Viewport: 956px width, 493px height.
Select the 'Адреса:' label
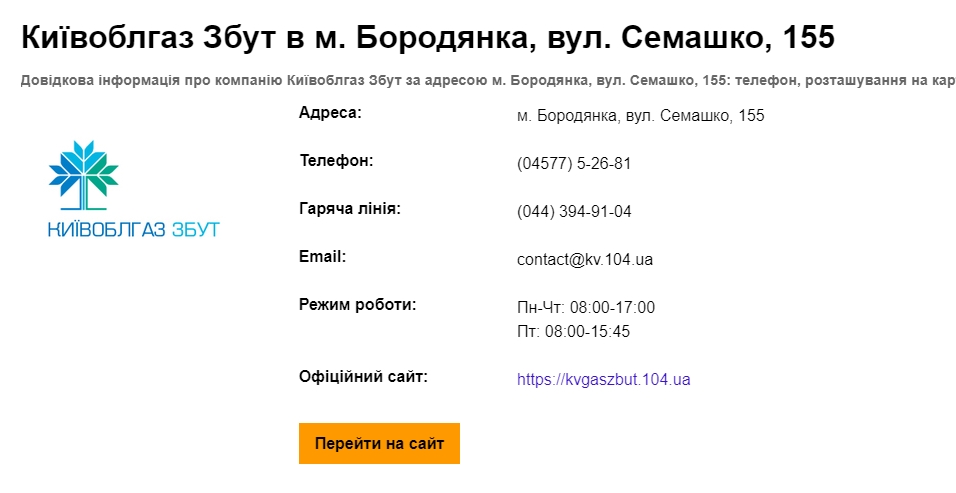point(330,113)
